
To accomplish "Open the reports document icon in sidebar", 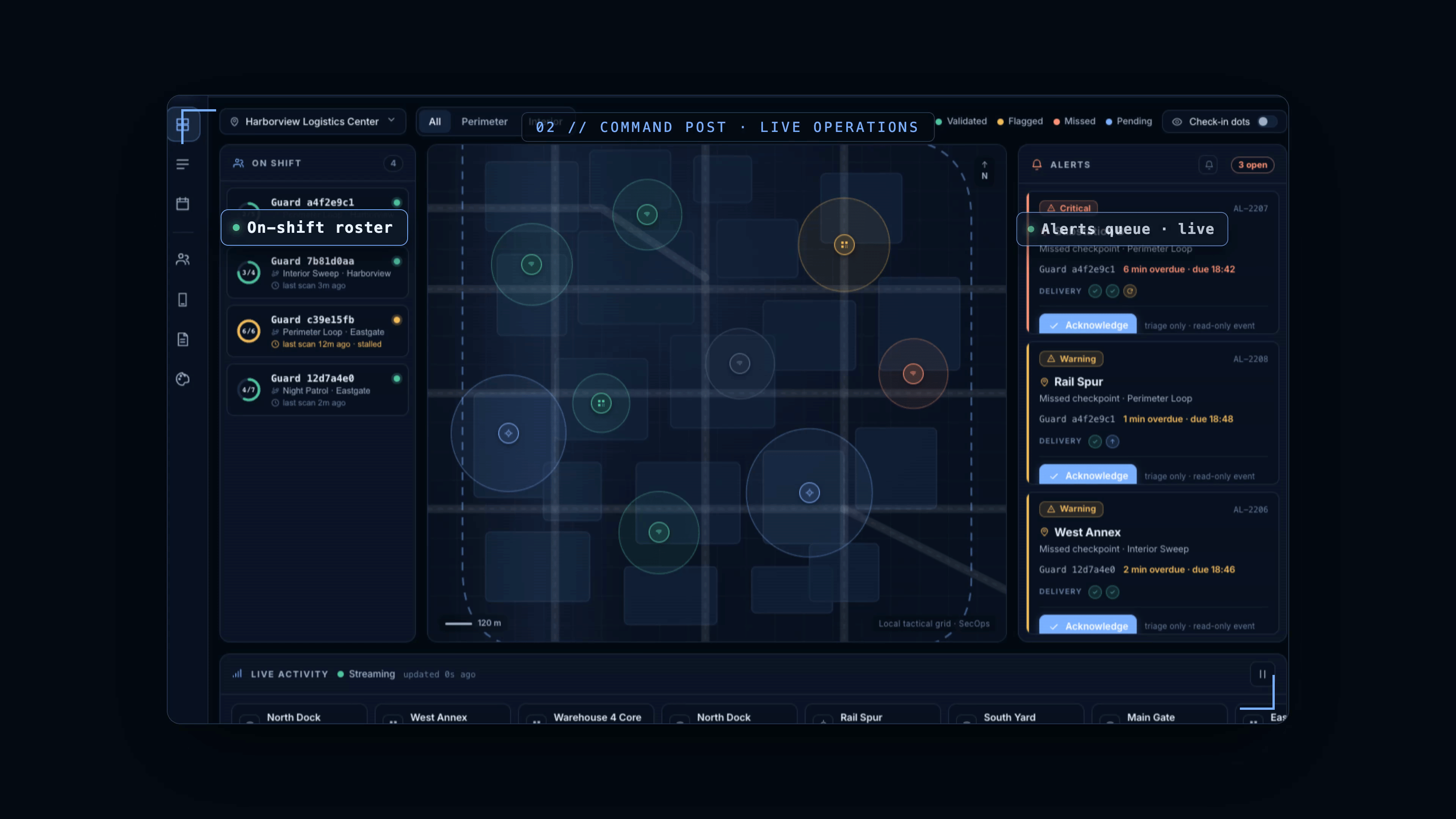I will tap(182, 339).
